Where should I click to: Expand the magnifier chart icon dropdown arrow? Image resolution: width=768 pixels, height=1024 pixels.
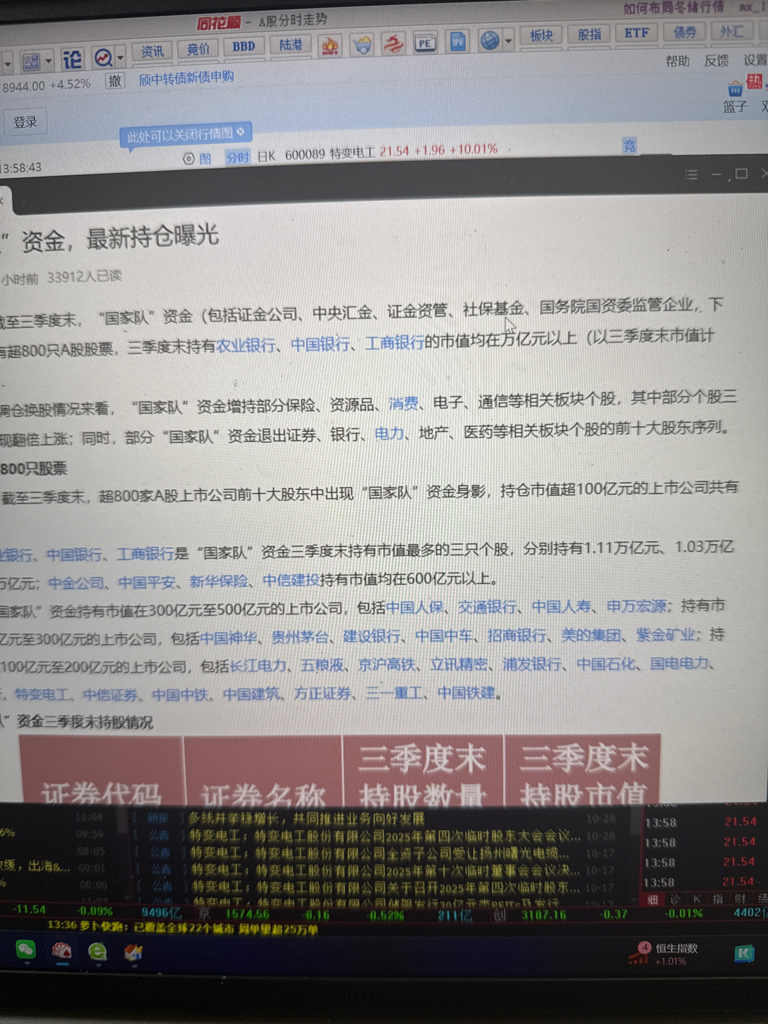coord(121,57)
